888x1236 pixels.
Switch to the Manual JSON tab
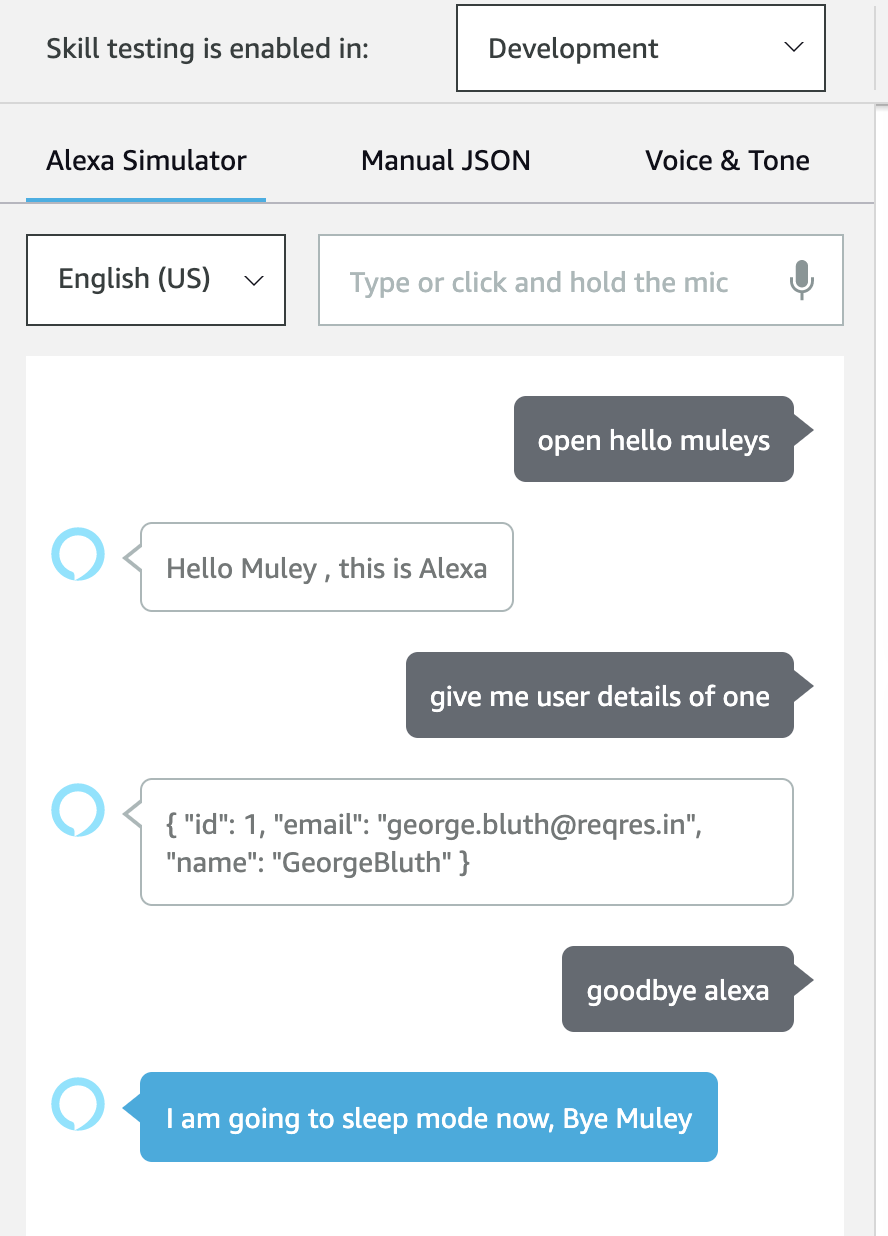point(446,160)
